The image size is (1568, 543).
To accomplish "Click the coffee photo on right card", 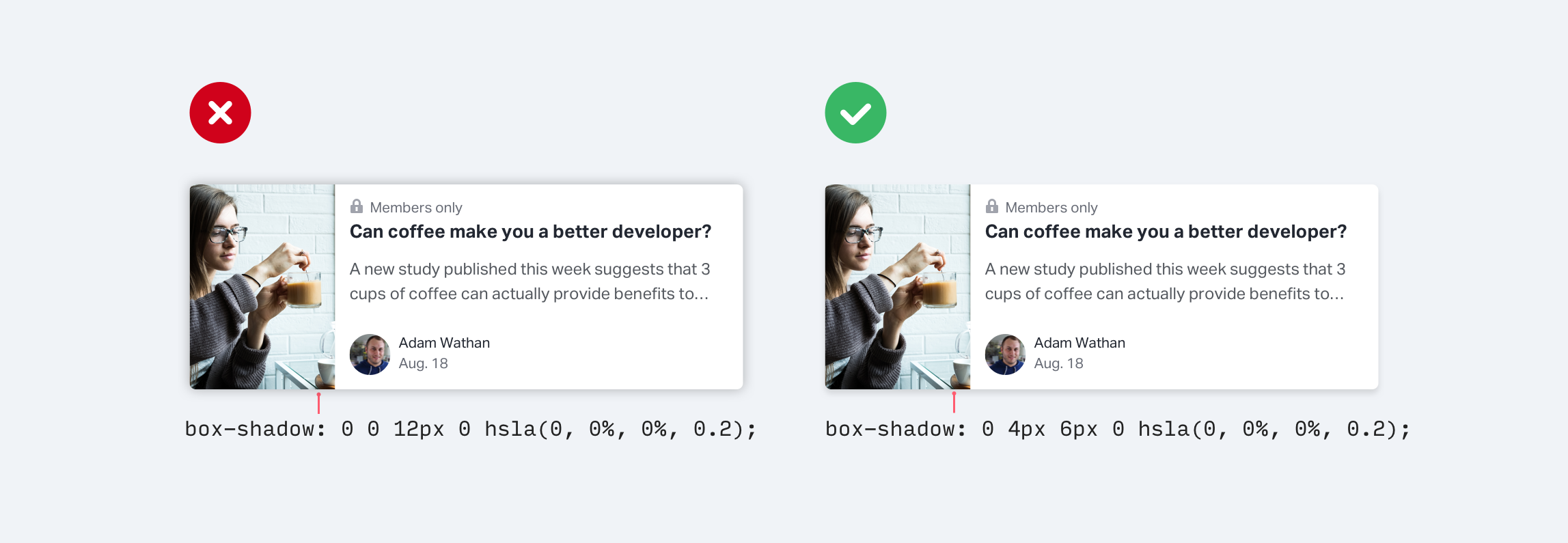I will click(898, 287).
